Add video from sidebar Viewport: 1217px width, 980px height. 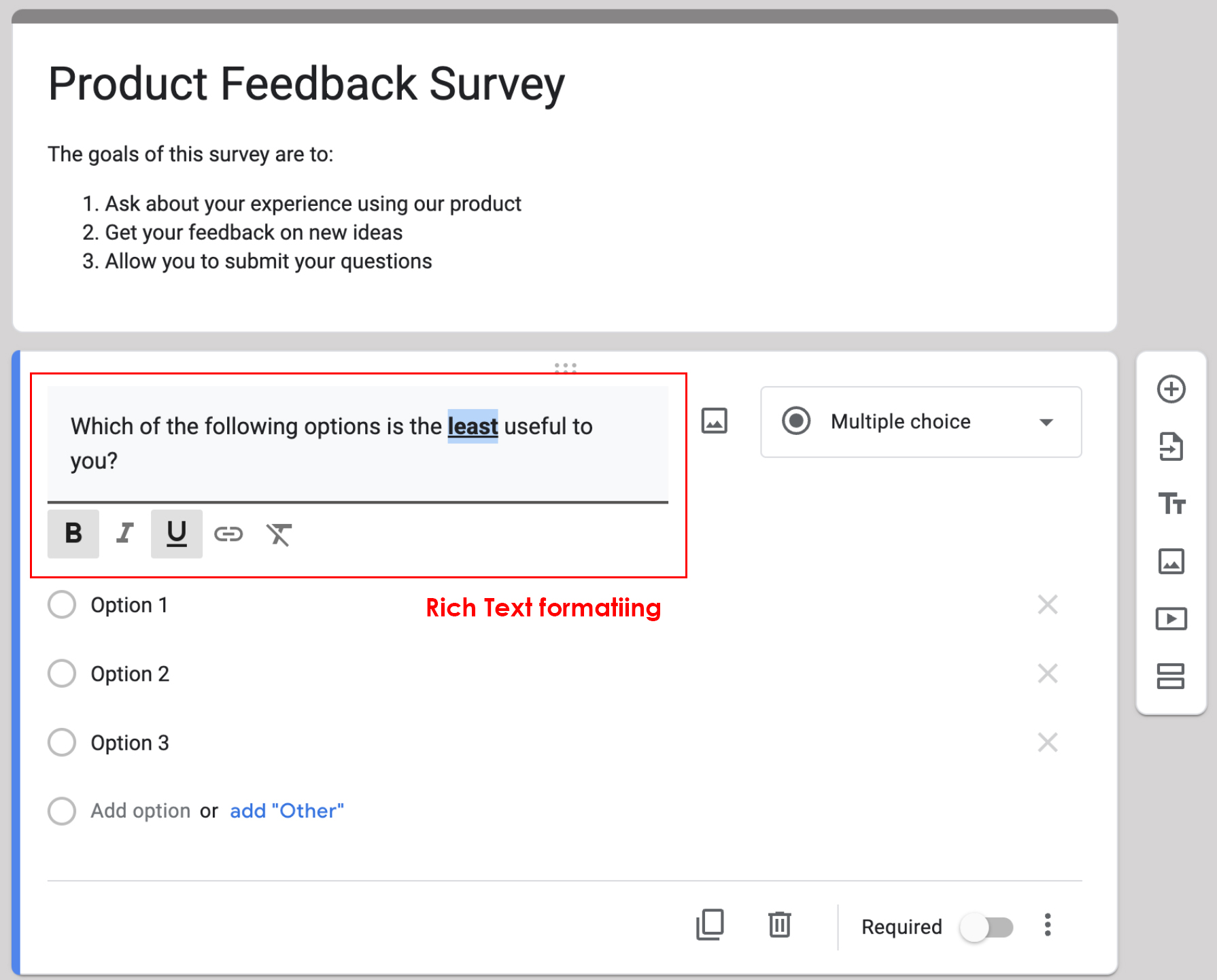(1171, 618)
